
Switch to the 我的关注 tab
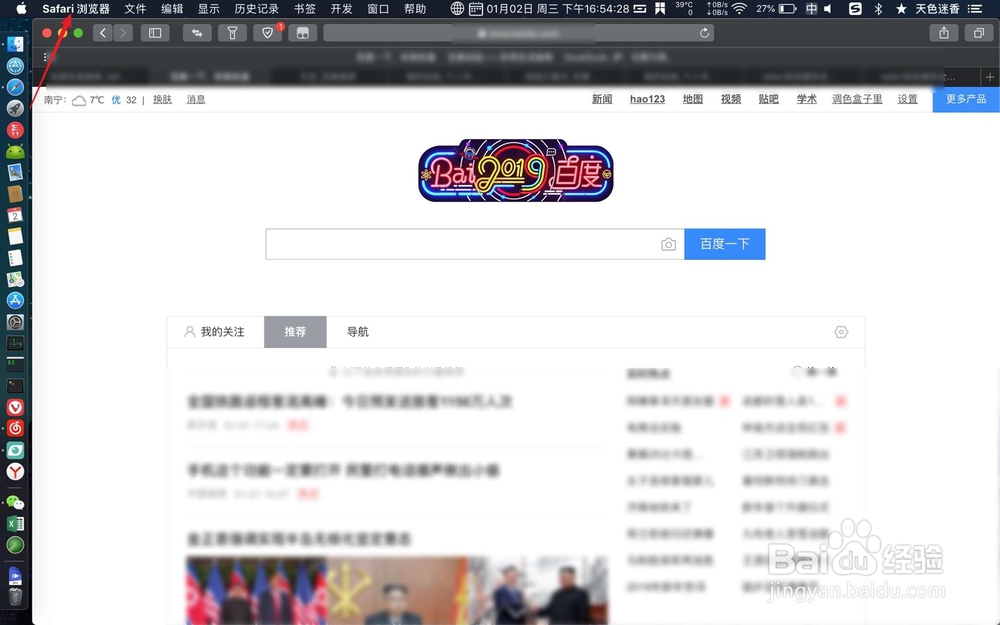(215, 332)
